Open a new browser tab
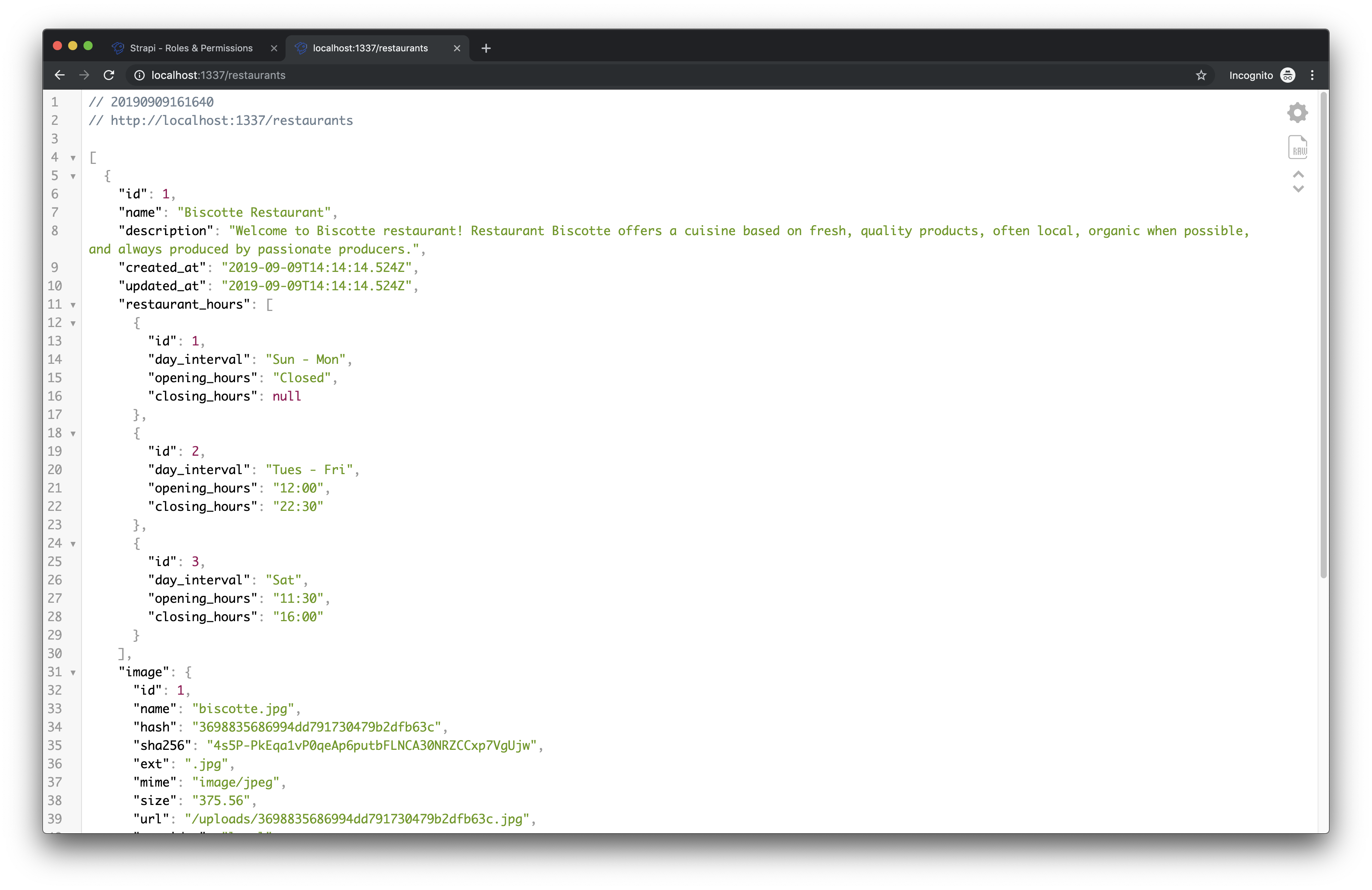 coord(486,48)
